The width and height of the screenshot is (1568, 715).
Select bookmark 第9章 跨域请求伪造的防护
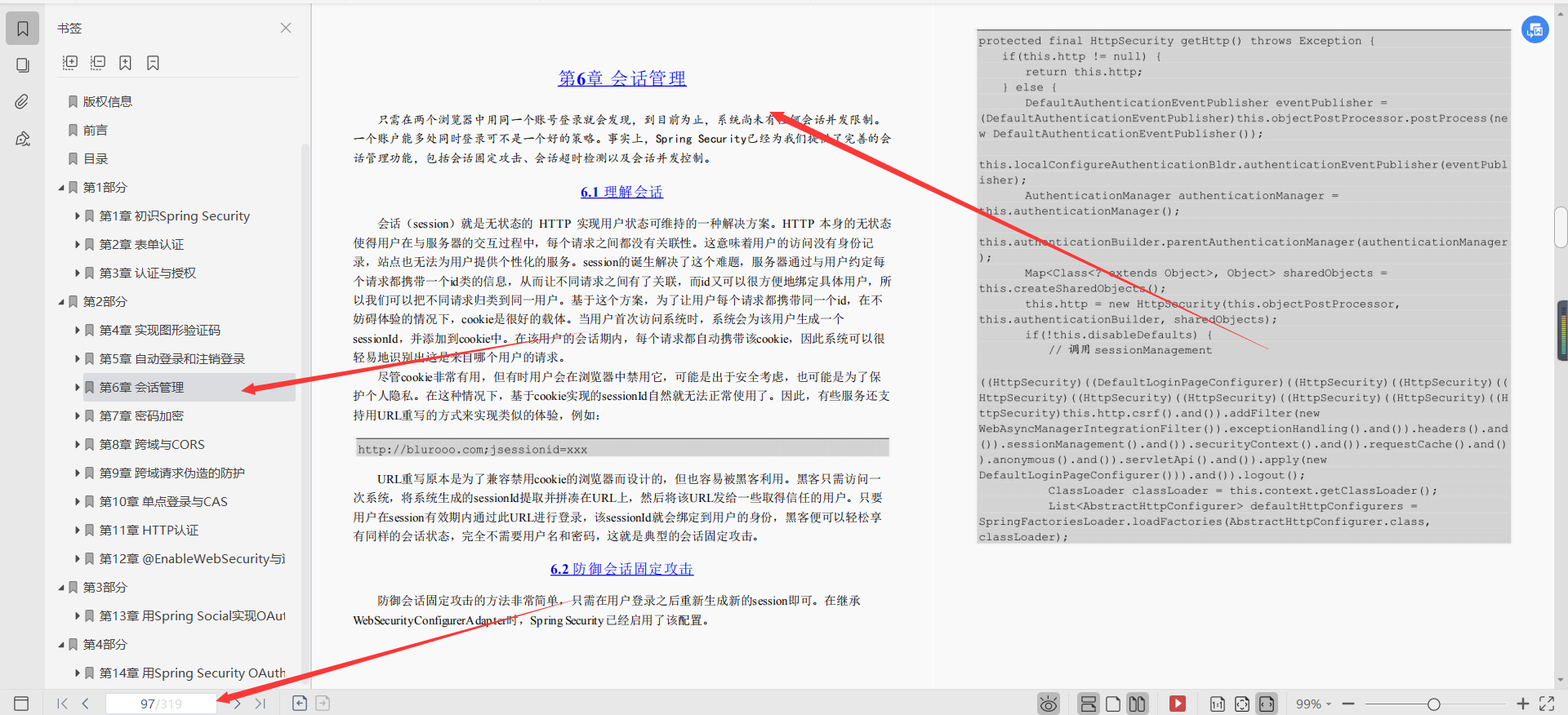tap(172, 473)
